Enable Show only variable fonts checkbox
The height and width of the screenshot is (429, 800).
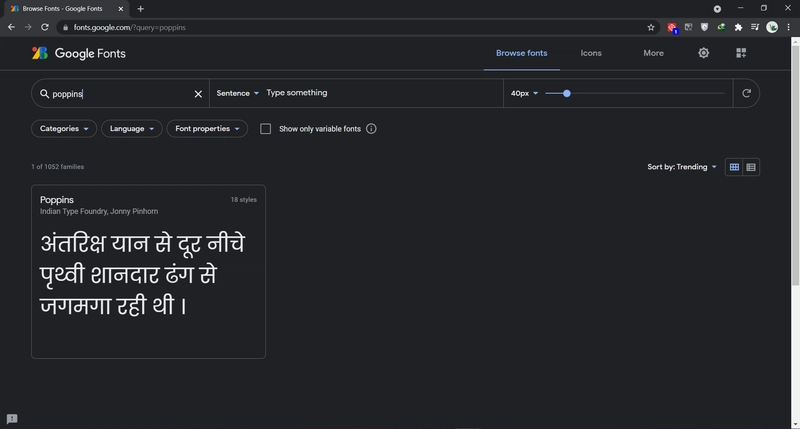[x=266, y=129]
